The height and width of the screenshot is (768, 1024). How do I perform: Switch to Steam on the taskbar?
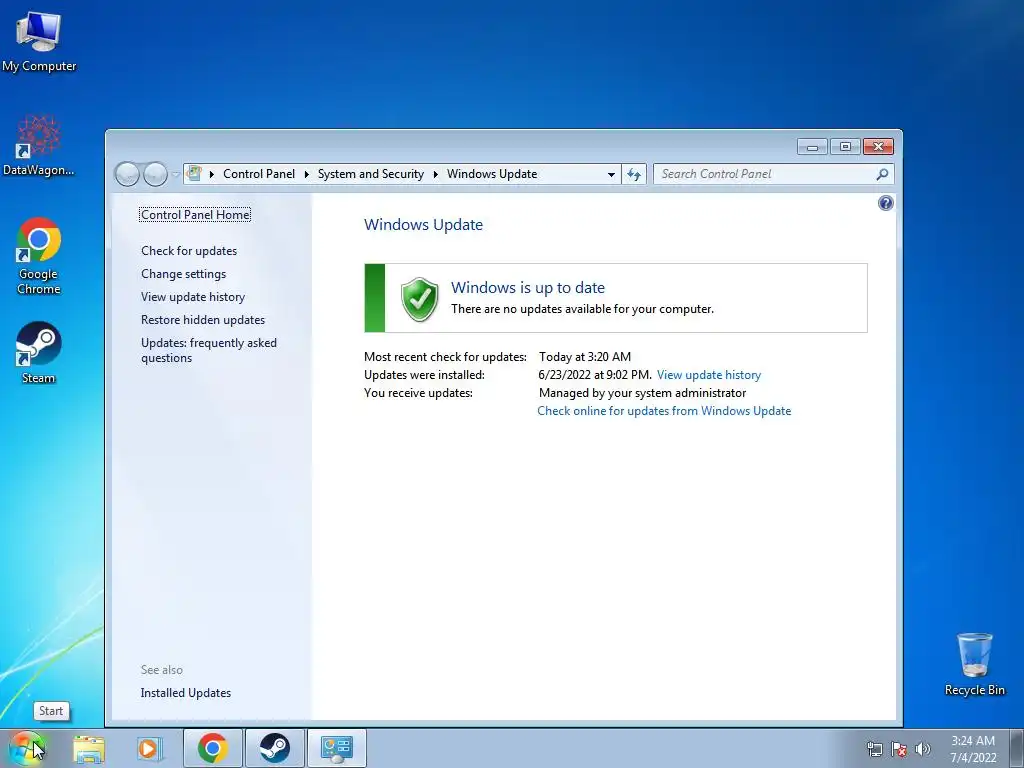coord(275,748)
